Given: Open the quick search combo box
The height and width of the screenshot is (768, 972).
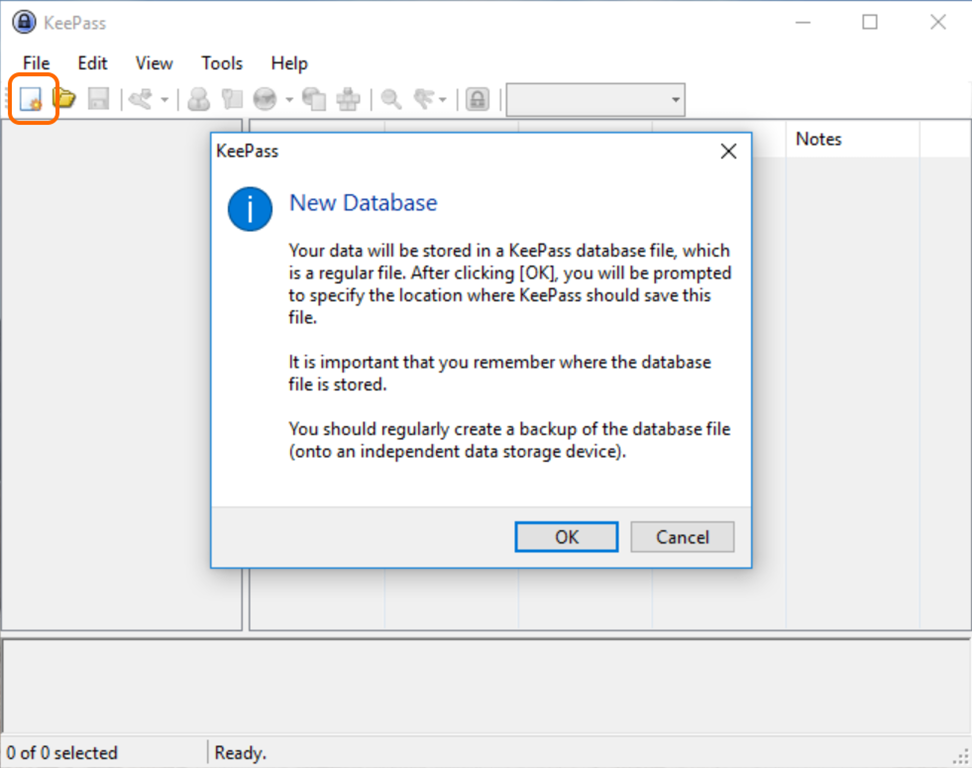Looking at the screenshot, I should tap(595, 99).
